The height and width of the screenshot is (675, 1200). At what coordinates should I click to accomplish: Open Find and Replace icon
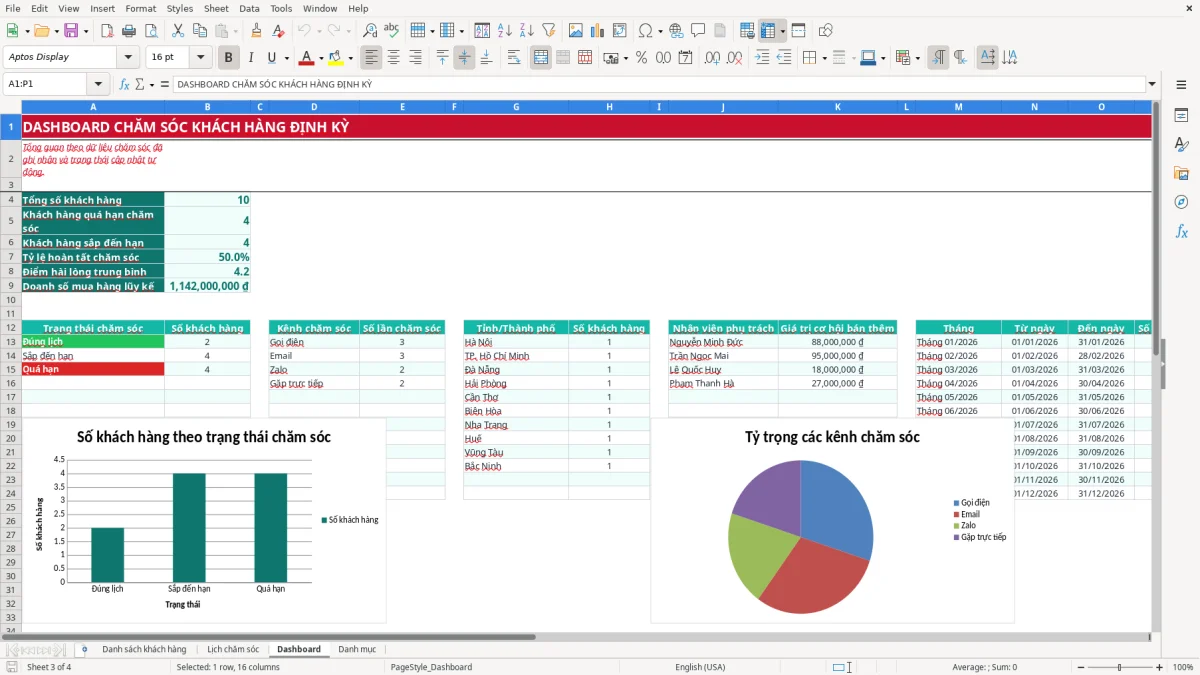(x=370, y=31)
